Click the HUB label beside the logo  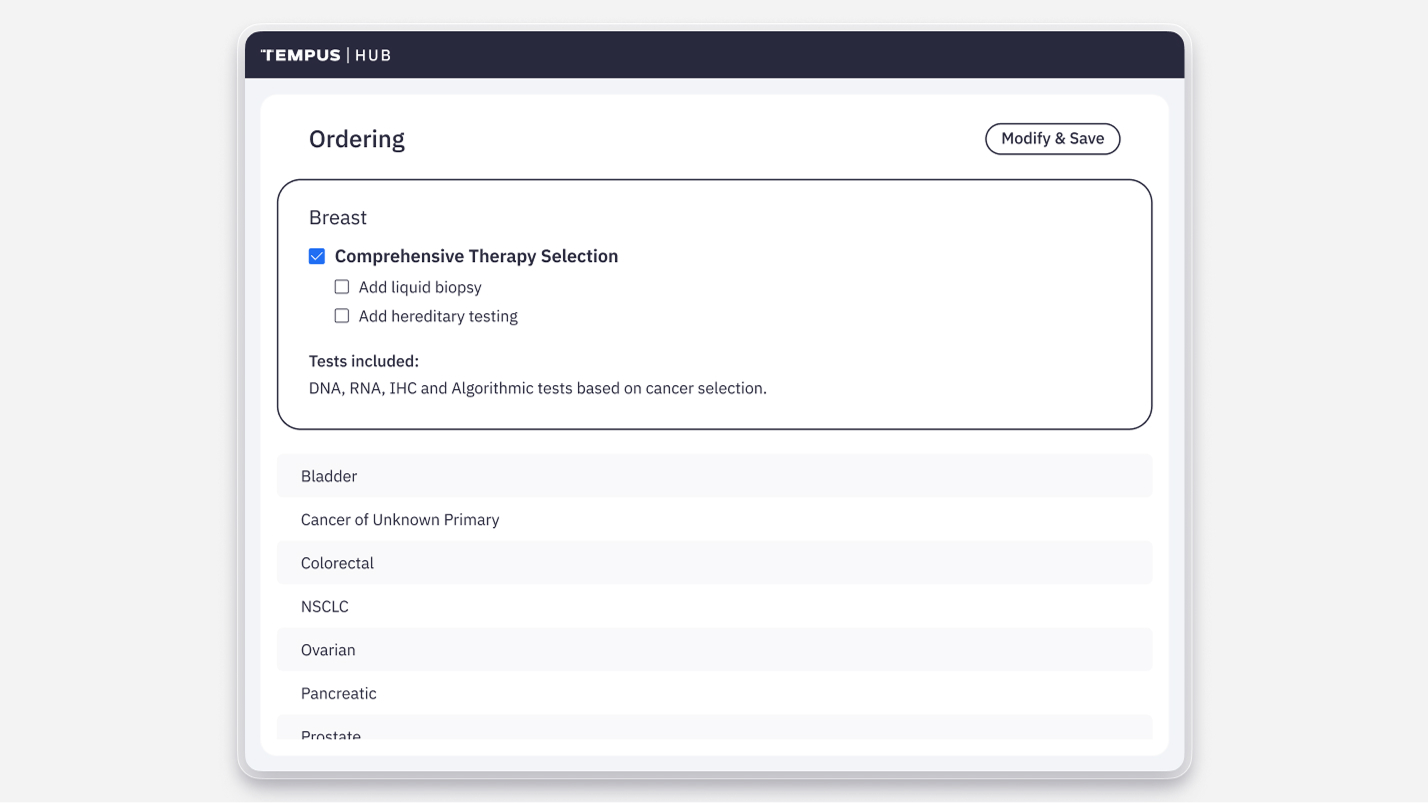coord(373,55)
